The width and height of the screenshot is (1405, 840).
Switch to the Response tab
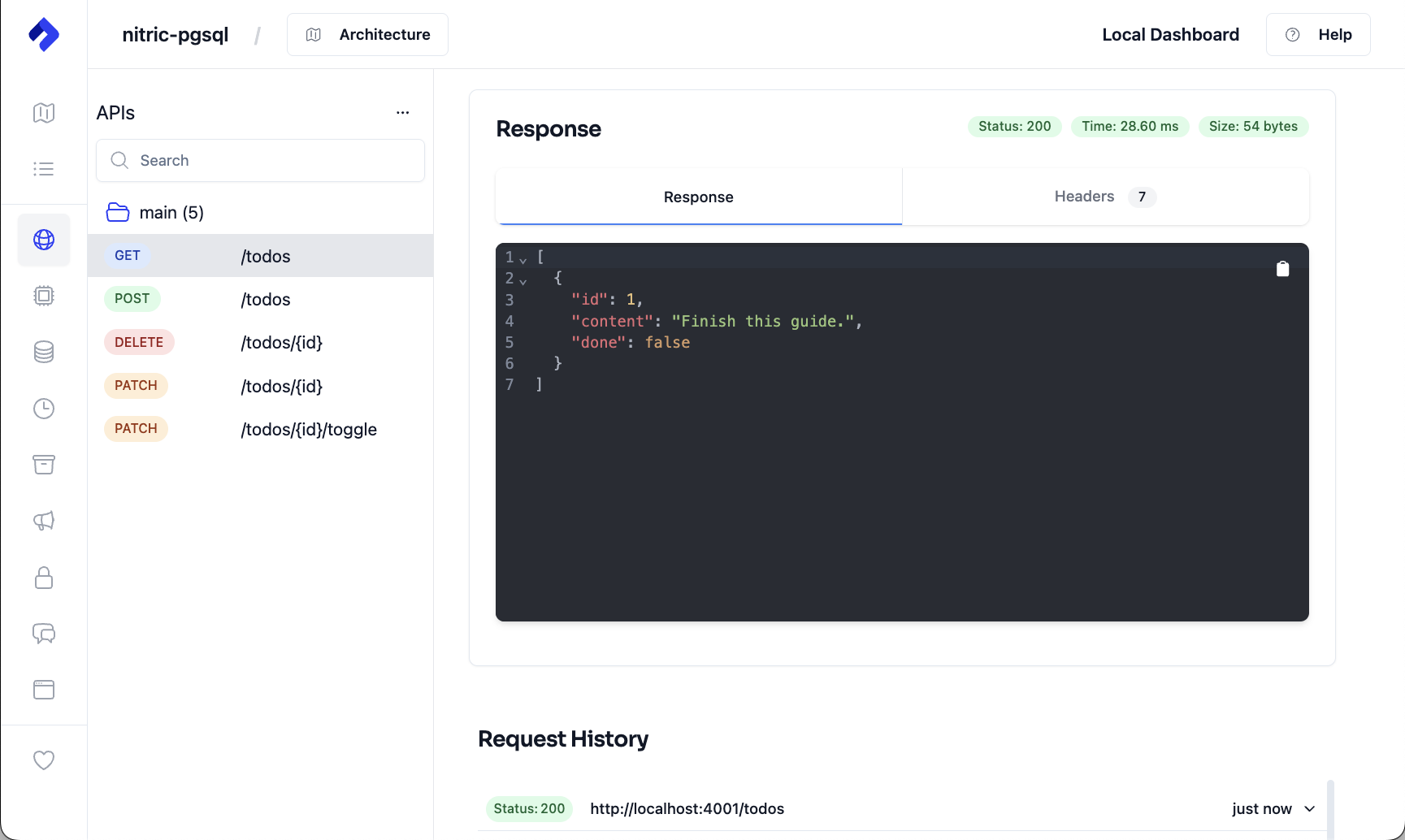pyautogui.click(x=699, y=197)
